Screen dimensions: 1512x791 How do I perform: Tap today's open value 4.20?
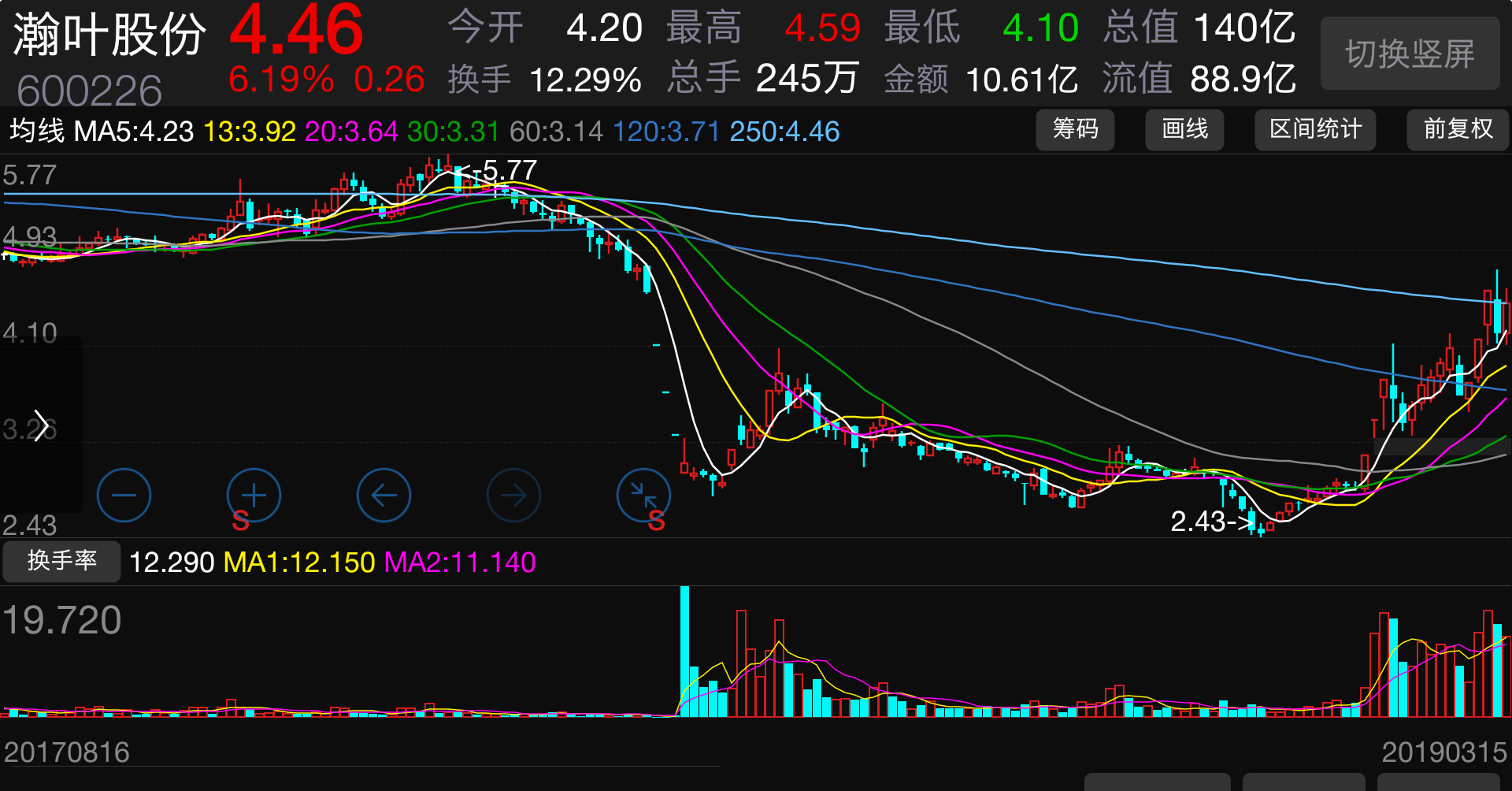coord(605,28)
